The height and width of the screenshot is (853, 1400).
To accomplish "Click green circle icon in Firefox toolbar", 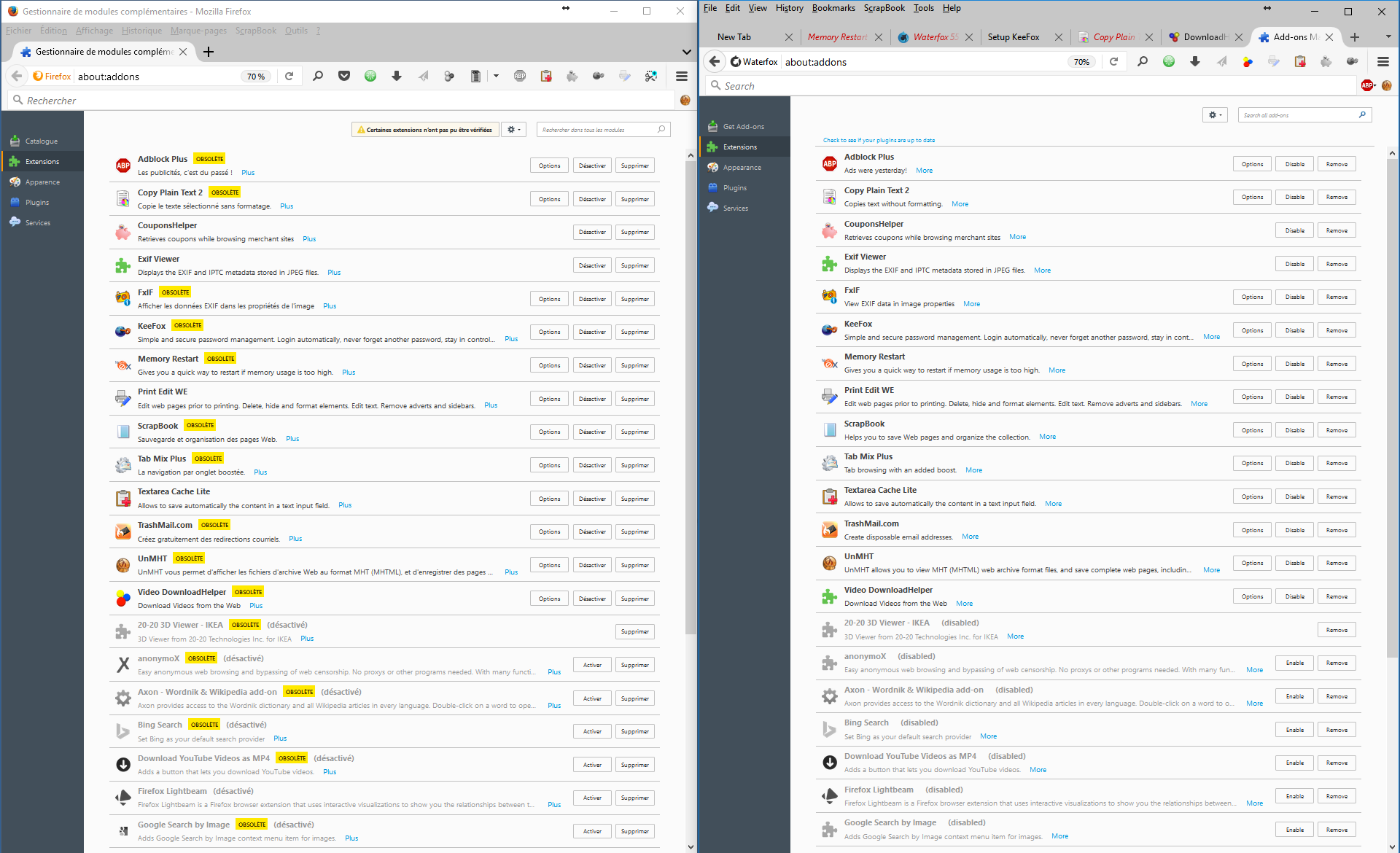I will pos(370,76).
